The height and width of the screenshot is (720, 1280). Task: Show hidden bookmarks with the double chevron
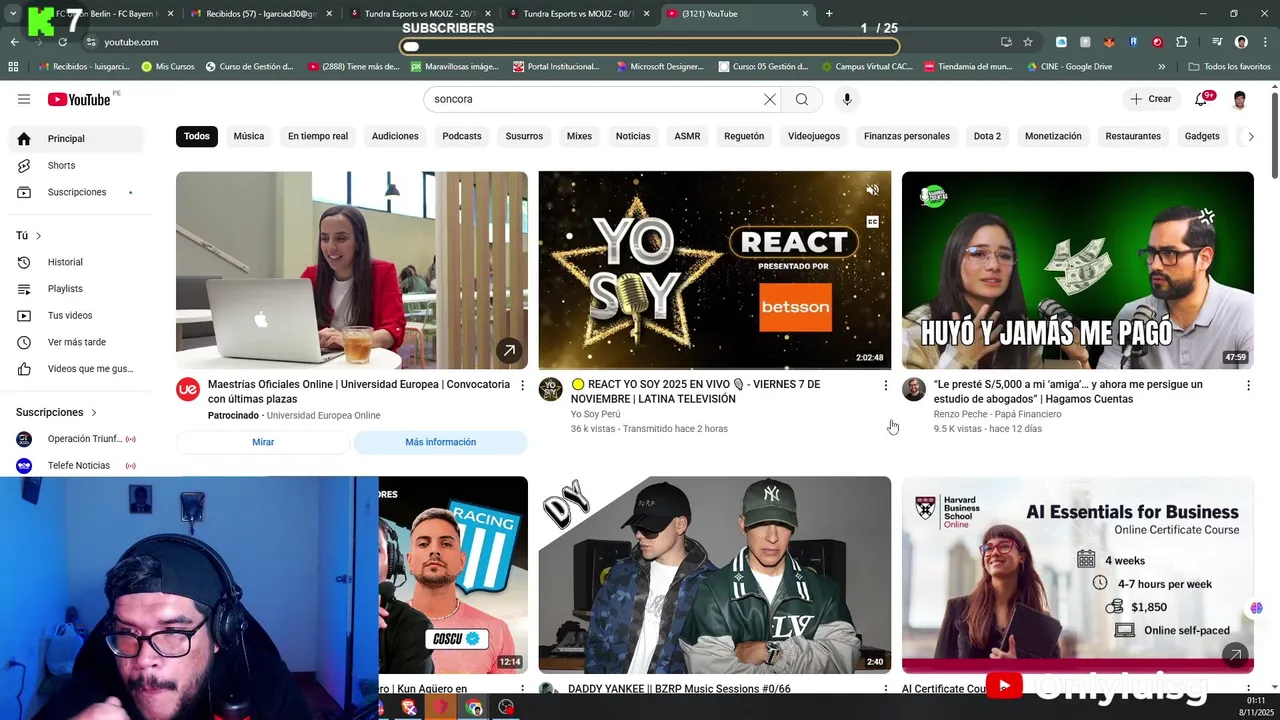(x=1161, y=67)
